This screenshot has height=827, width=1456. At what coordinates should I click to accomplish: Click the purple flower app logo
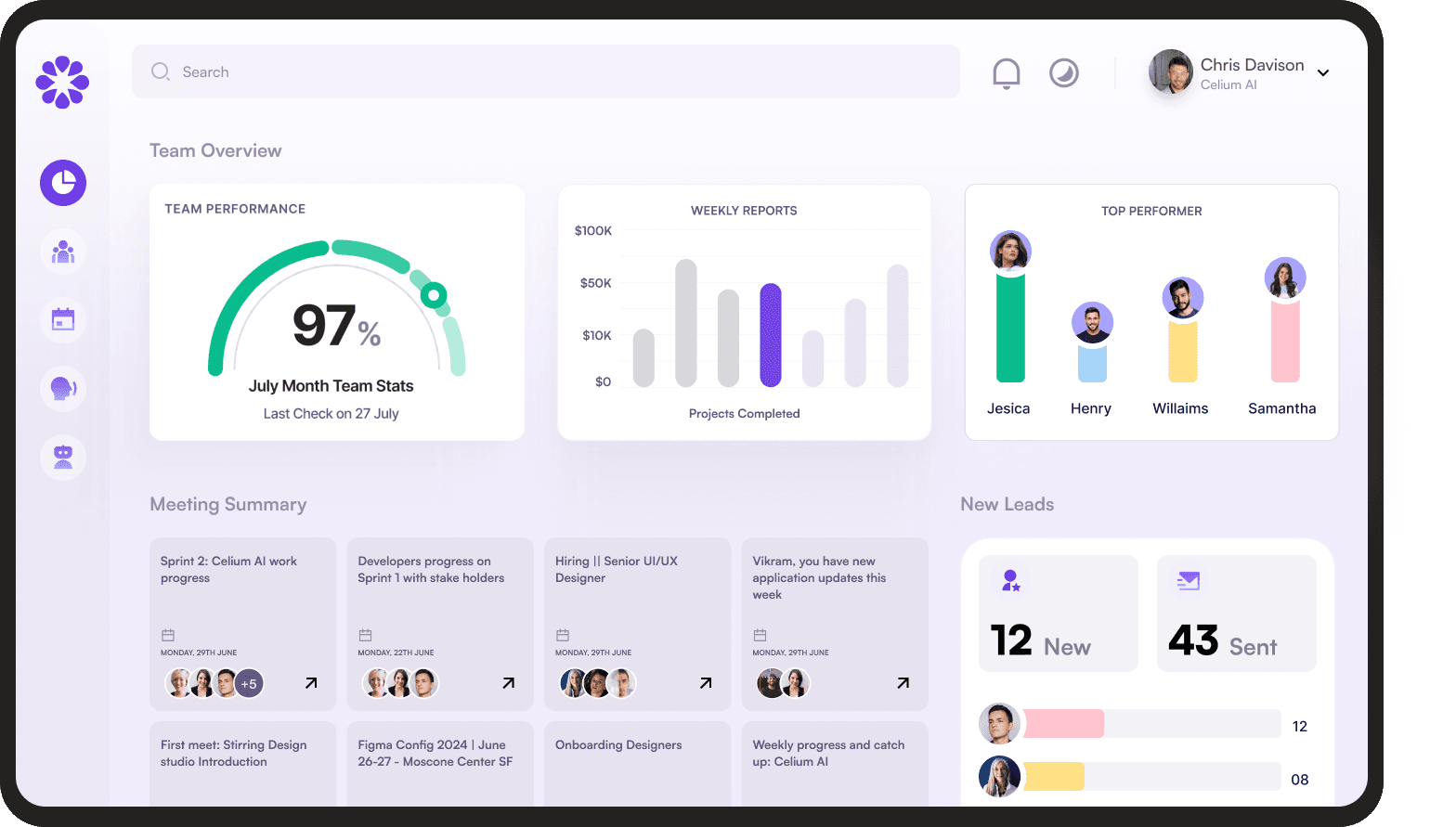coord(62,83)
